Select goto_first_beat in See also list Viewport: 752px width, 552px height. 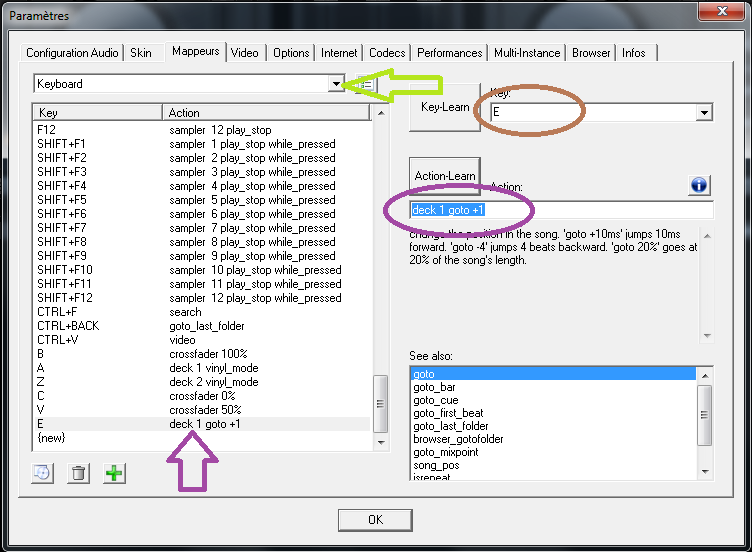tap(553, 413)
